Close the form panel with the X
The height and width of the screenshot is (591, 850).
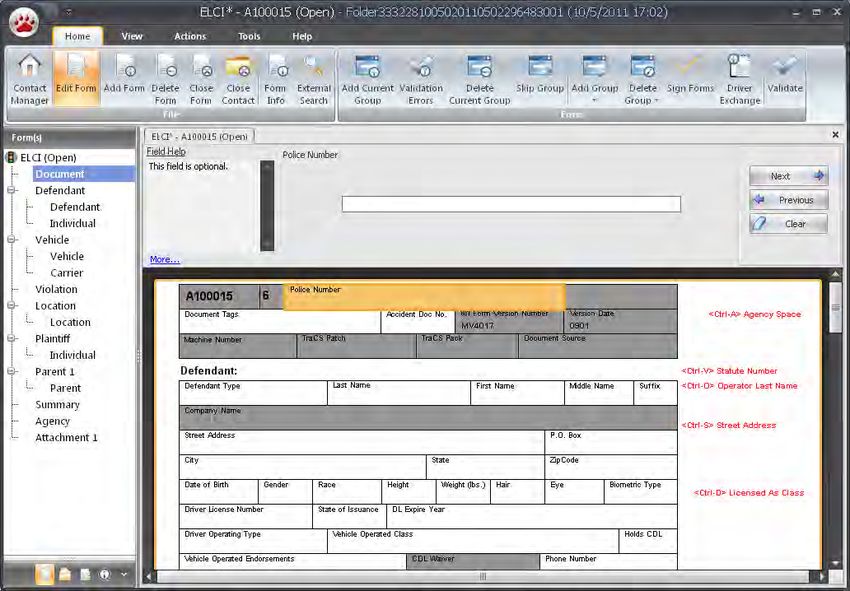pos(835,134)
